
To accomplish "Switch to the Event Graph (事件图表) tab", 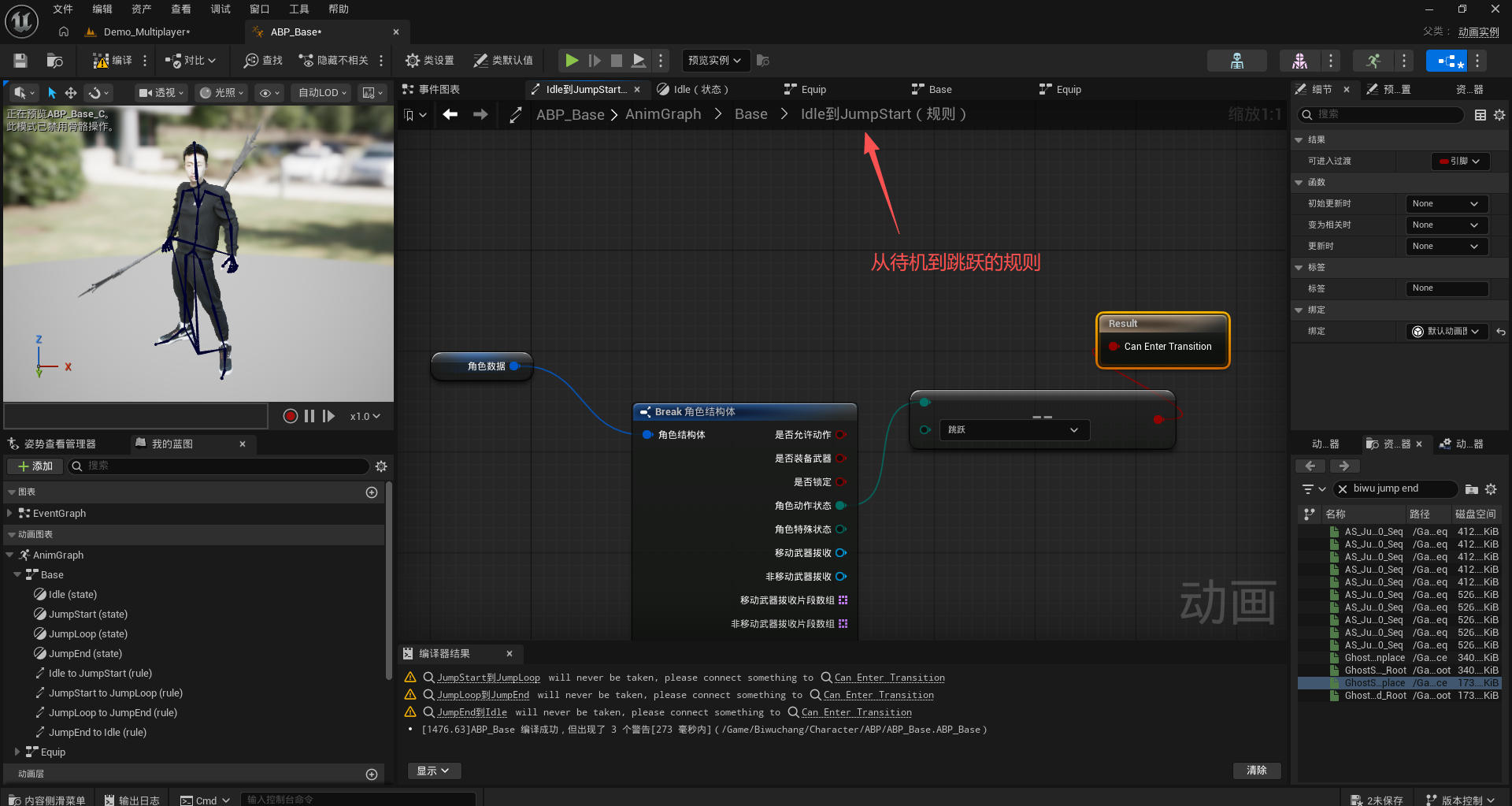I will click(x=431, y=90).
